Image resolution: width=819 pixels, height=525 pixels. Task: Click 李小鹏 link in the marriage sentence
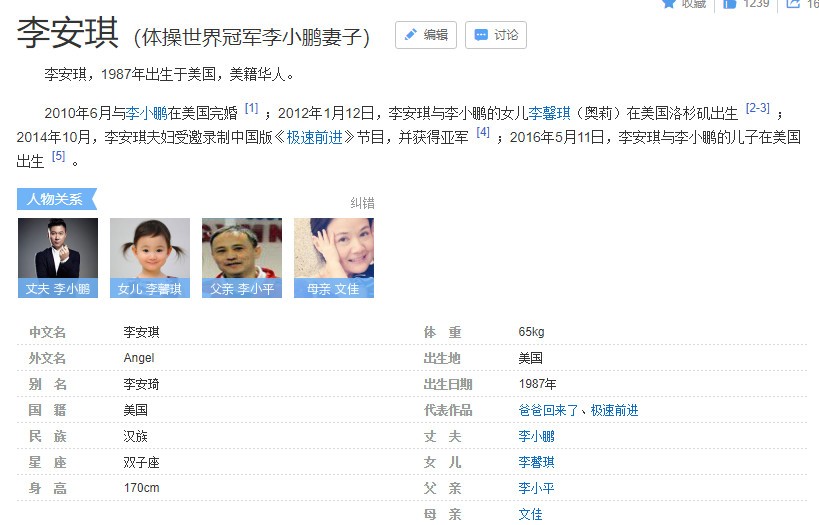pos(146,114)
